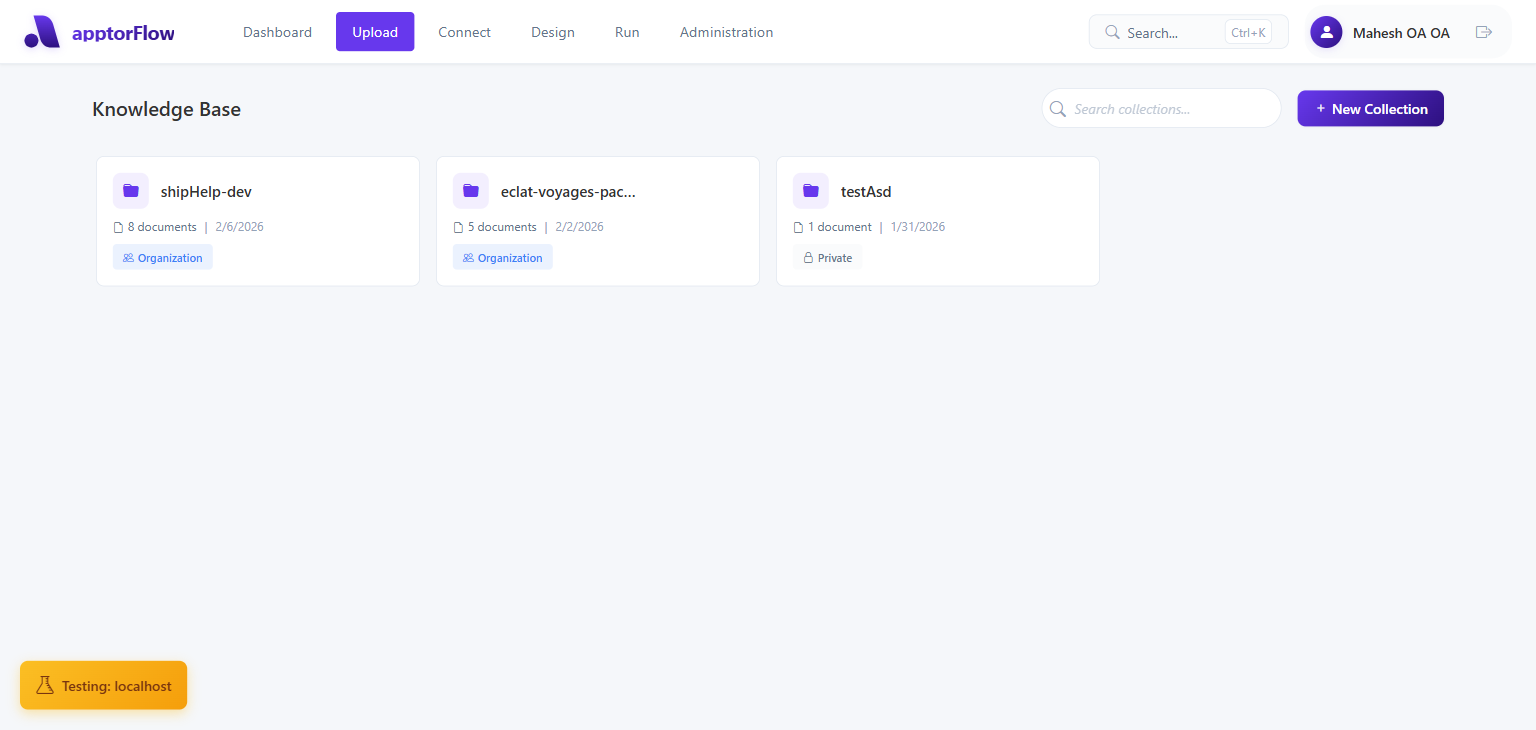Click the document icon showing 8 documents

coord(119,226)
